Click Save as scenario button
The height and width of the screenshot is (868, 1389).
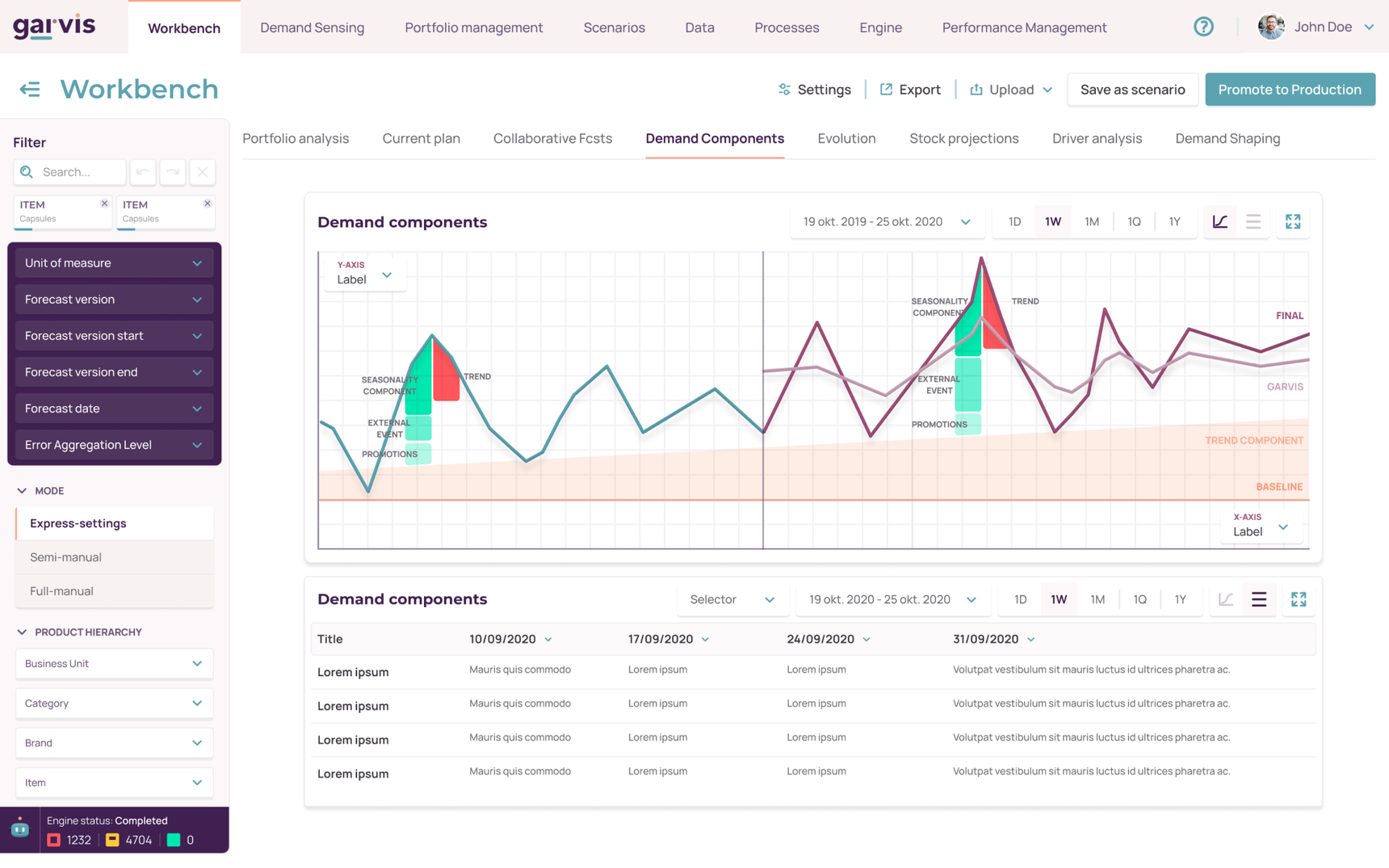coord(1132,90)
